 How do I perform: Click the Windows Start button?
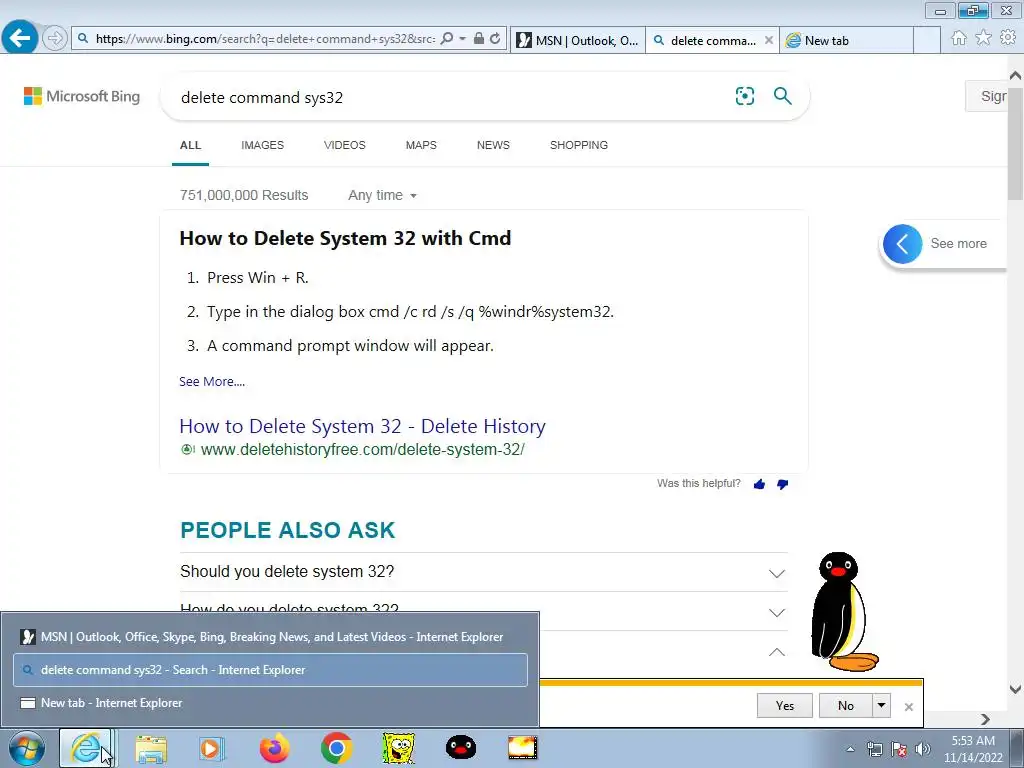tap(27, 748)
